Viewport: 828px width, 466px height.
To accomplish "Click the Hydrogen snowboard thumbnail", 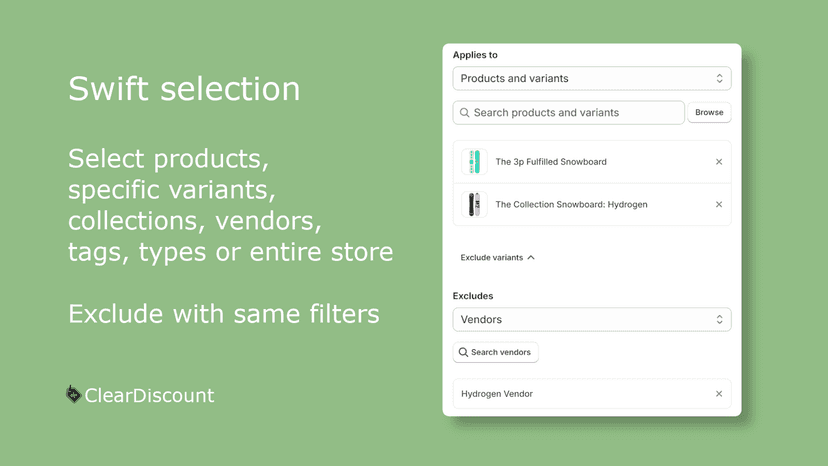I will [x=474, y=204].
